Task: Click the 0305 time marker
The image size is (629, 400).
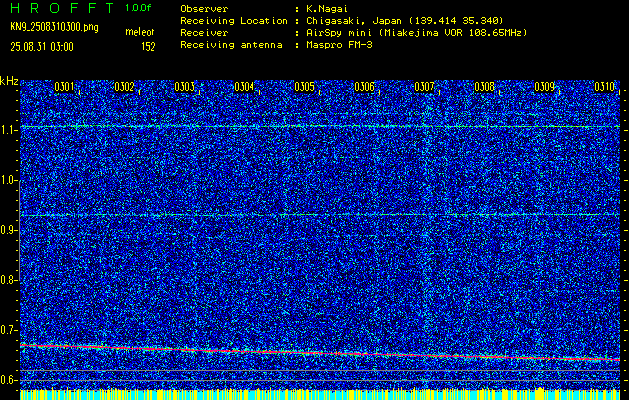Action: pos(304,87)
